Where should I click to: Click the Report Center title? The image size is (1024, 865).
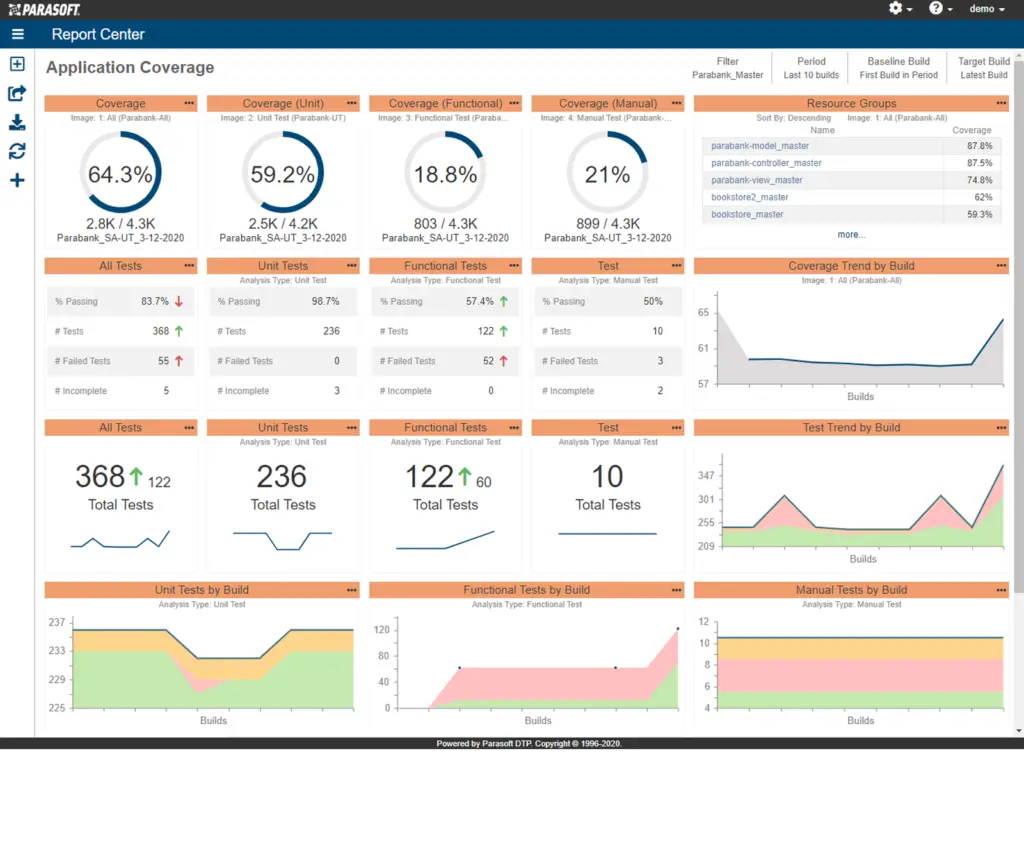(x=98, y=34)
